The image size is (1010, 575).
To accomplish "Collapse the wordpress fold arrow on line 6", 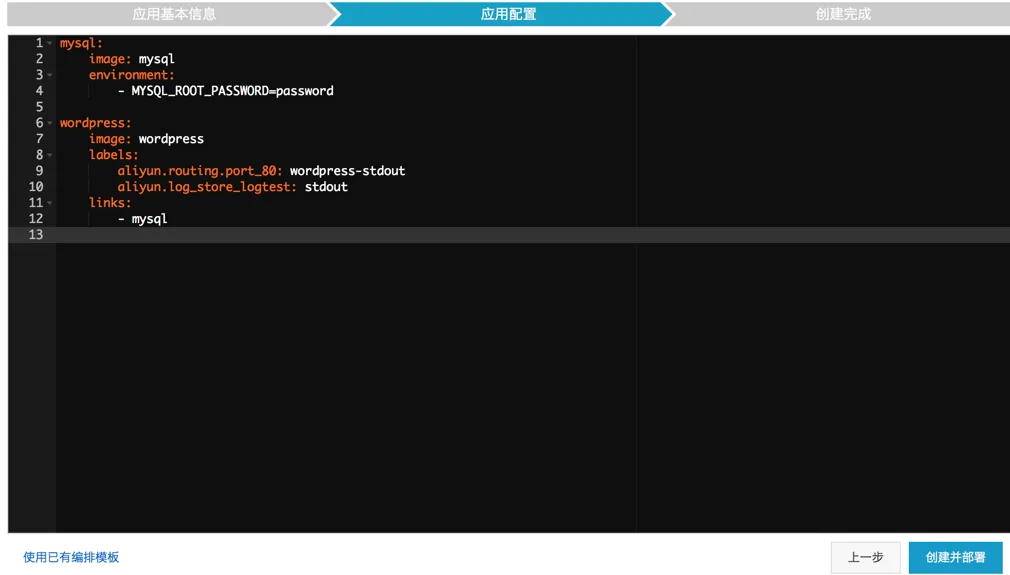I will [50, 123].
